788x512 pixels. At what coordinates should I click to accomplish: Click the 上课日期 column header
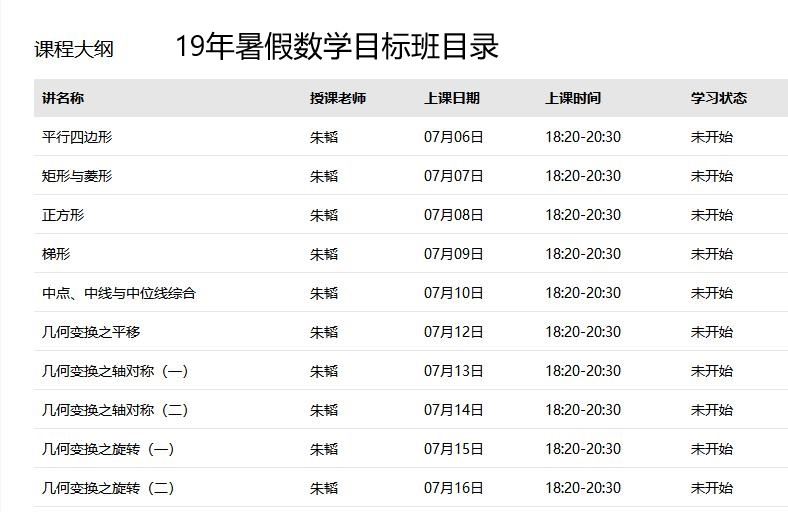(x=452, y=98)
